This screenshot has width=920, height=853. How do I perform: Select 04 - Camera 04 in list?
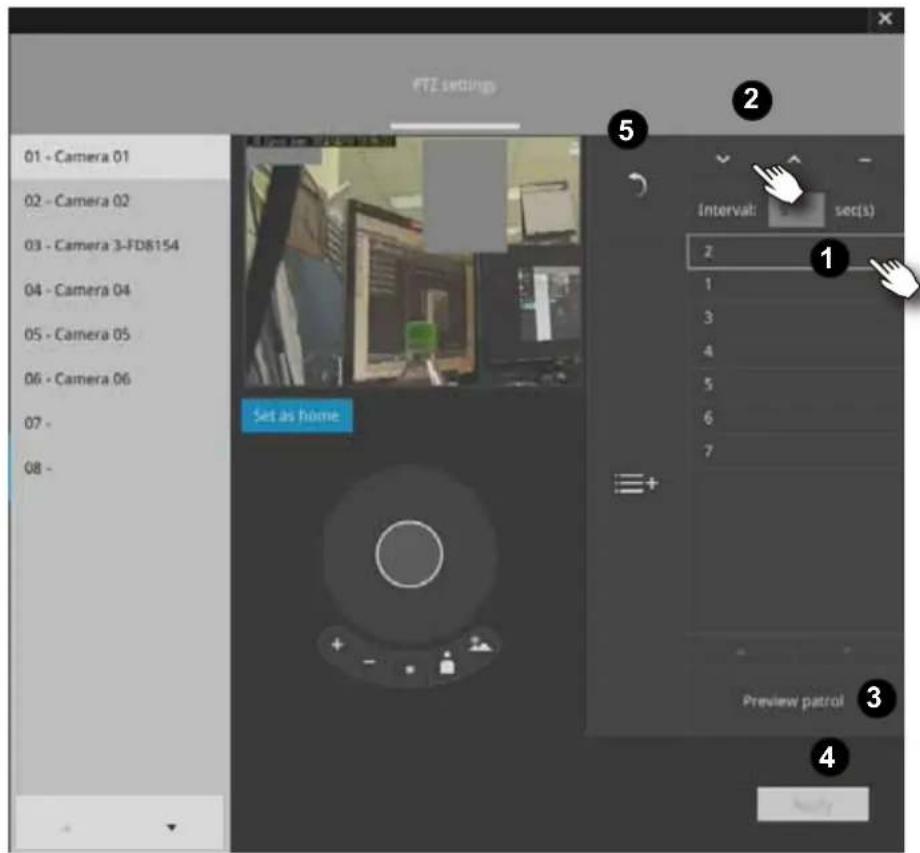[120, 290]
